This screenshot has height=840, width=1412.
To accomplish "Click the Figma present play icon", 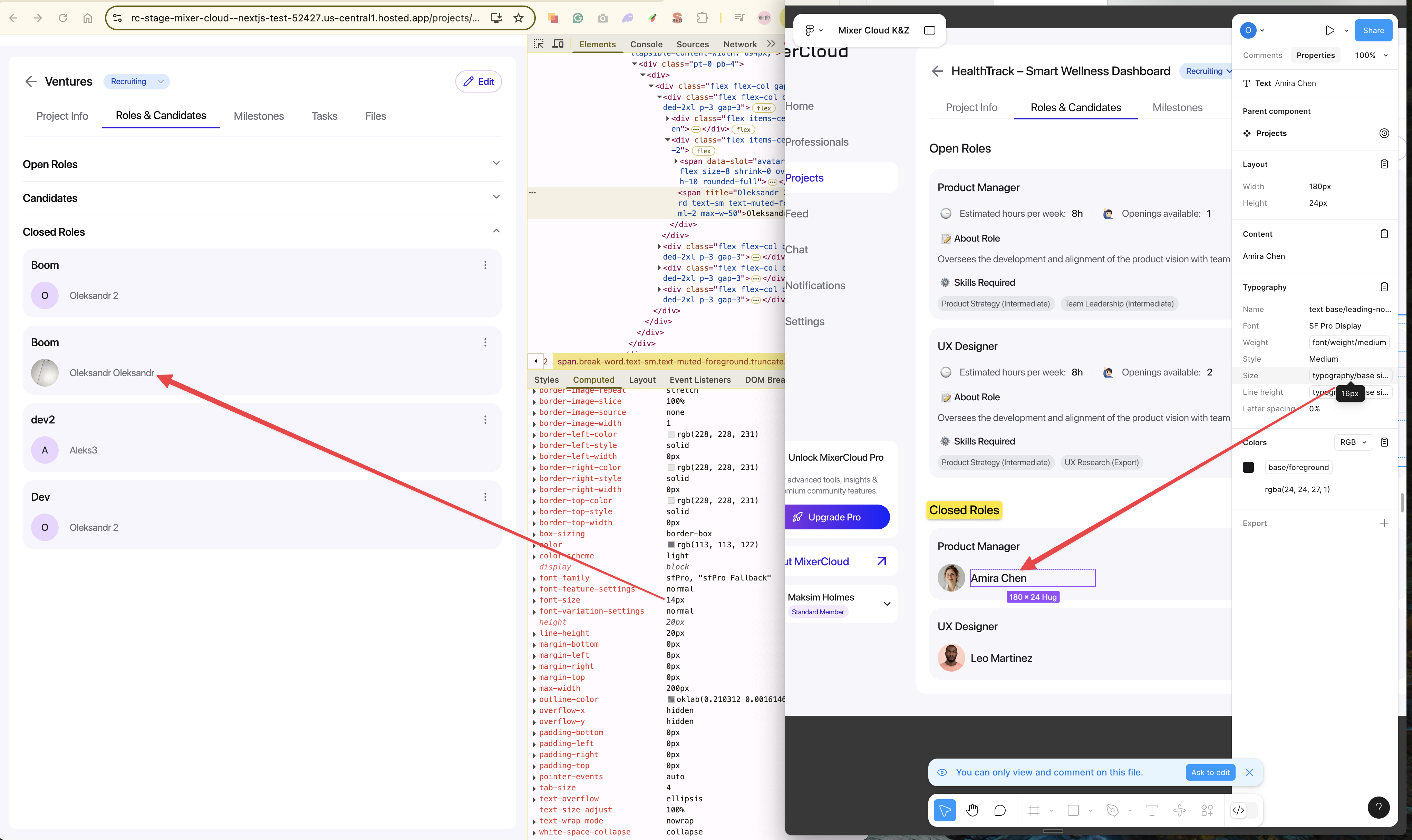I will point(1329,31).
